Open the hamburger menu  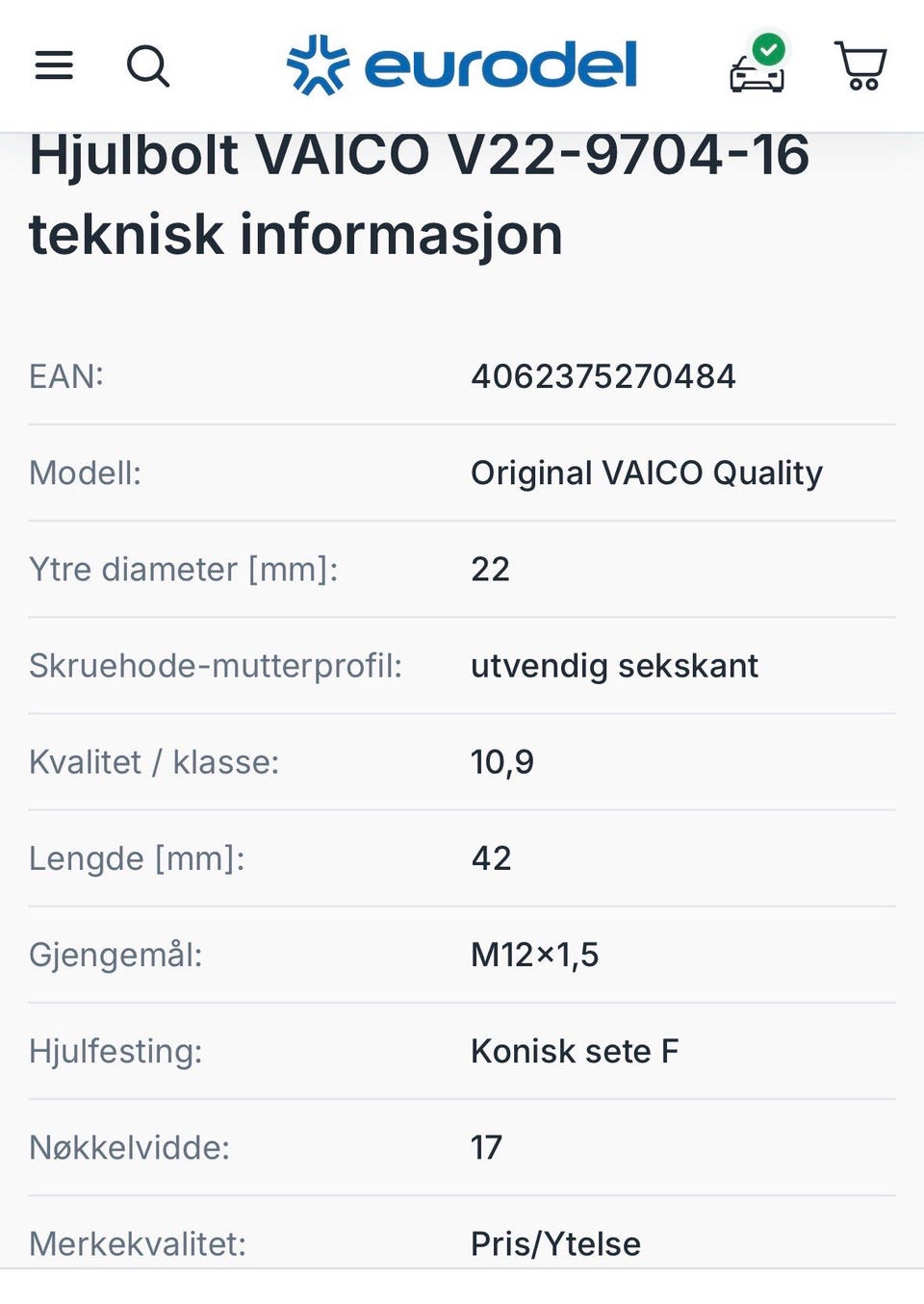point(54,65)
